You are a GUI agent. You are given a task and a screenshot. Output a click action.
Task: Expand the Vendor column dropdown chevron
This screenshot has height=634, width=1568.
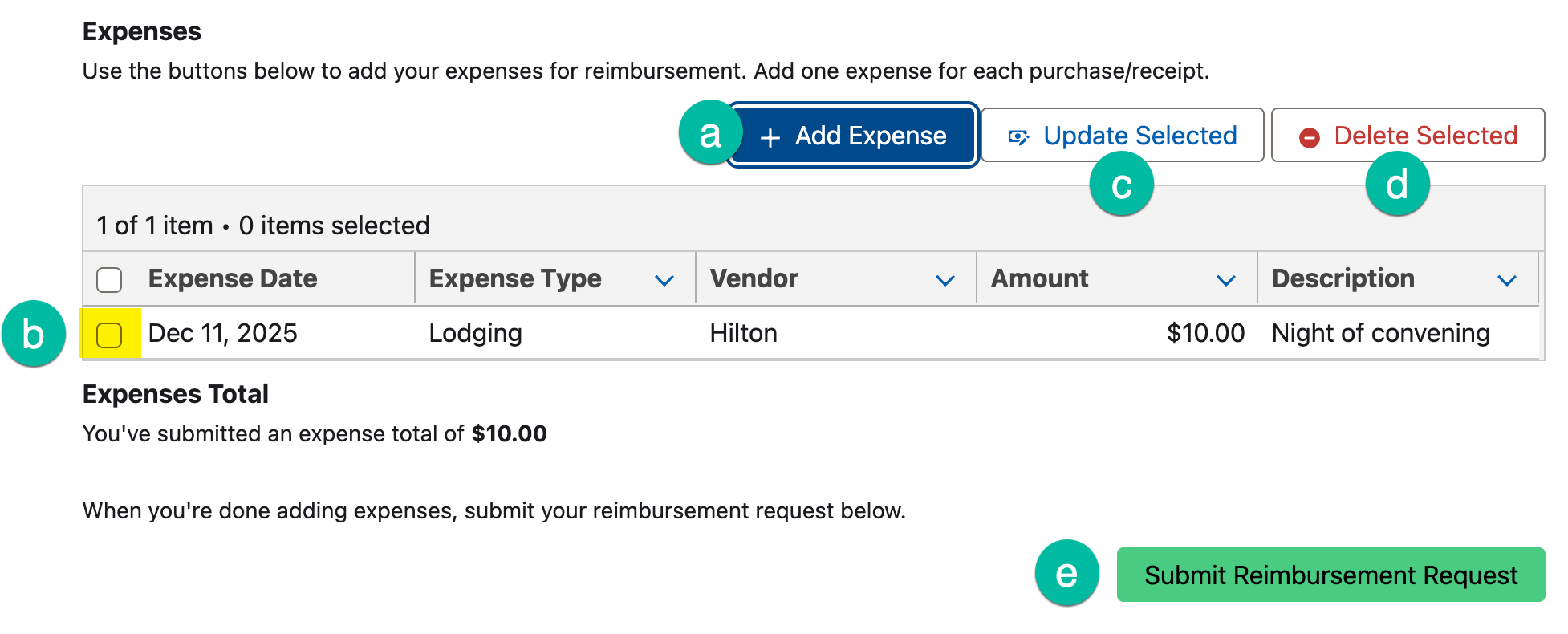tap(944, 280)
